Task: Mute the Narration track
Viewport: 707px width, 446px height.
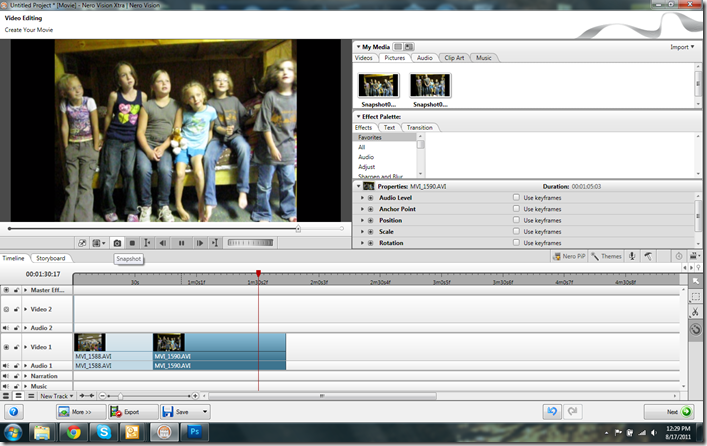Action: click(6, 376)
